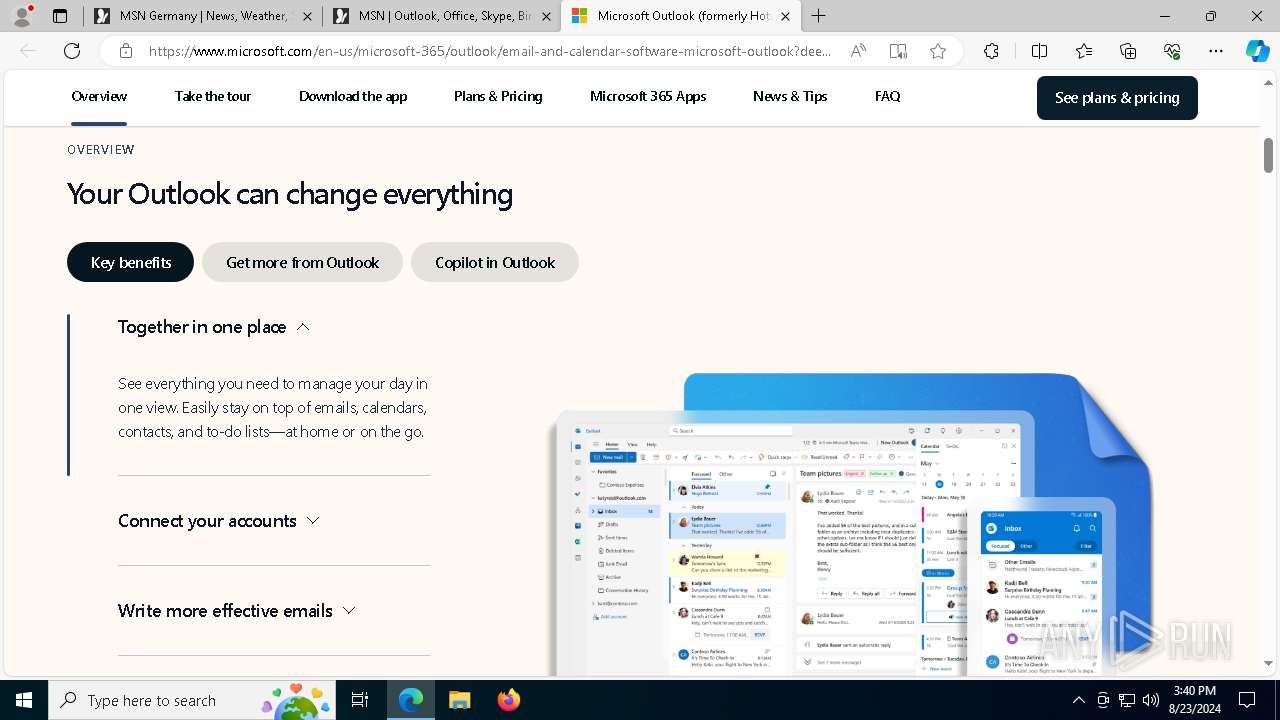Open Microsoft Edge from the taskbar

411,700
